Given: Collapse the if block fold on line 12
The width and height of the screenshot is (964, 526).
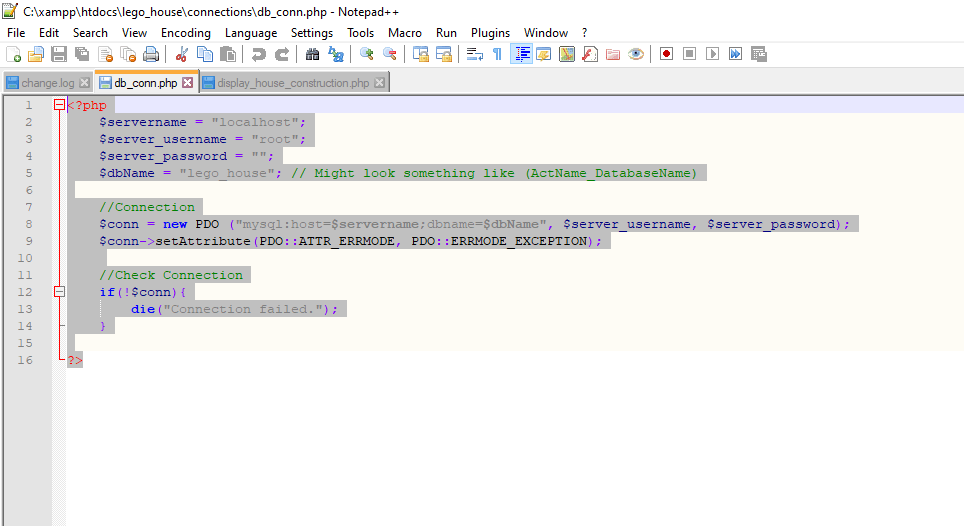Looking at the screenshot, I should click(x=59, y=292).
